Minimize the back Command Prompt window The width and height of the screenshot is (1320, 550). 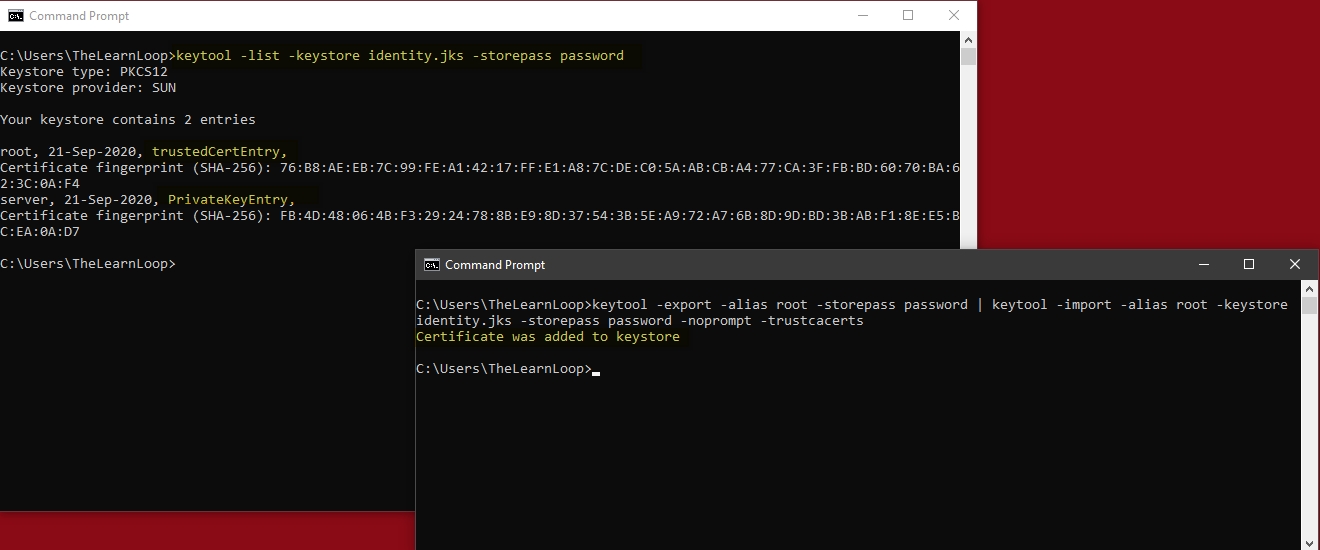(x=862, y=15)
